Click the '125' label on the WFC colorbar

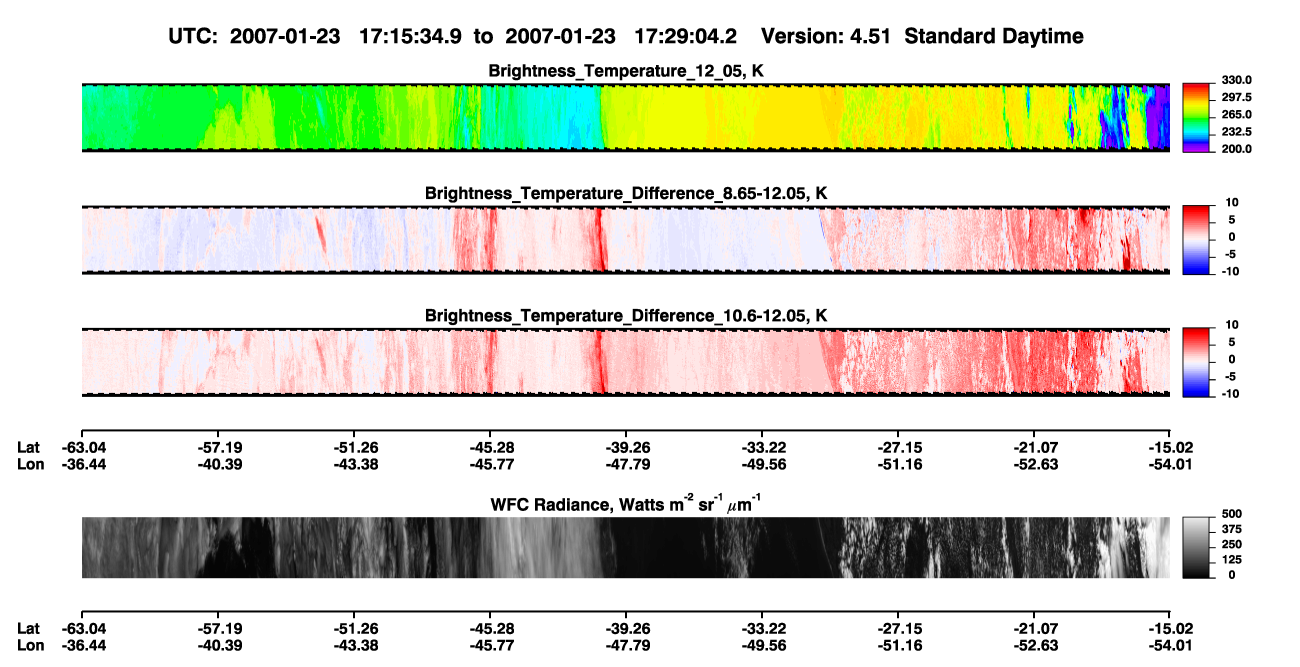pos(1231,560)
